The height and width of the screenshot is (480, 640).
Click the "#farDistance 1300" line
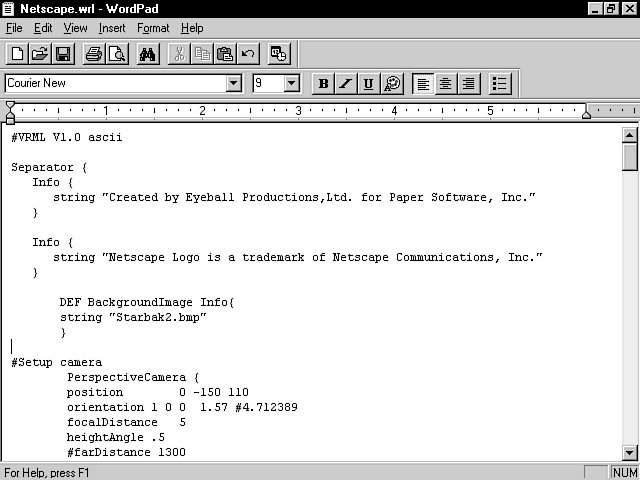click(x=127, y=452)
